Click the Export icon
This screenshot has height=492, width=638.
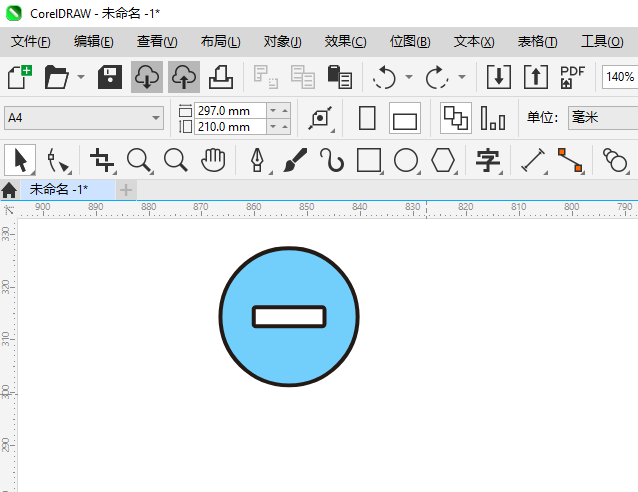click(535, 77)
